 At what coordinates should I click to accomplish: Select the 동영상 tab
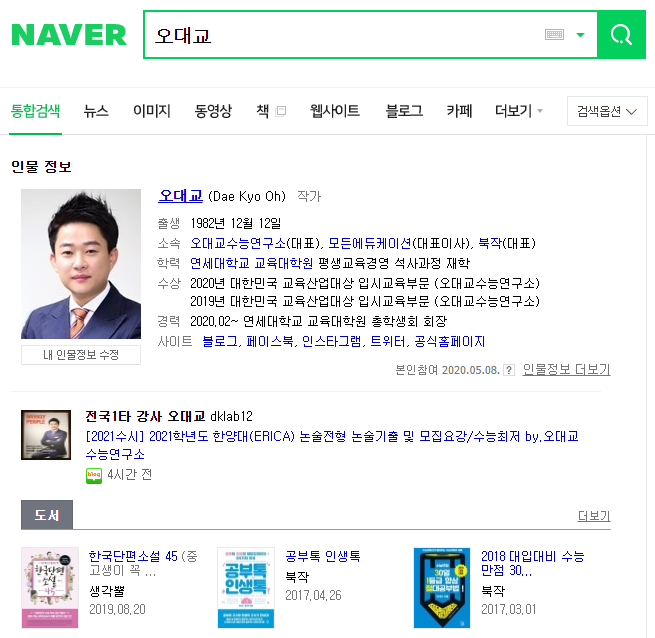point(213,111)
